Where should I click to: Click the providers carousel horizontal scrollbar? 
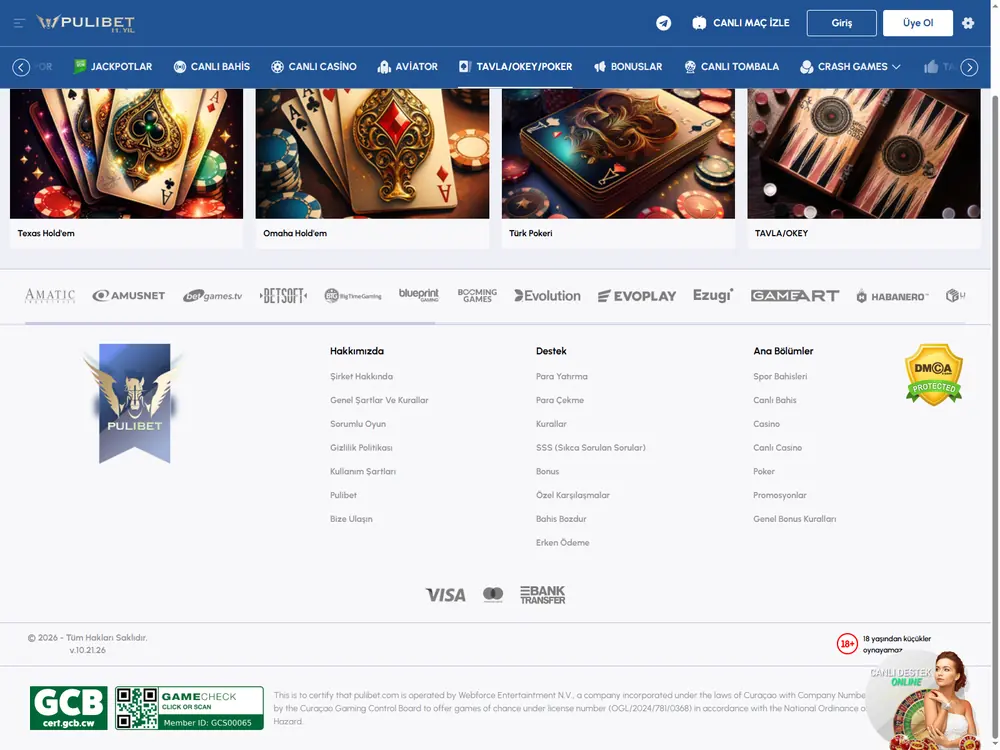pos(230,323)
